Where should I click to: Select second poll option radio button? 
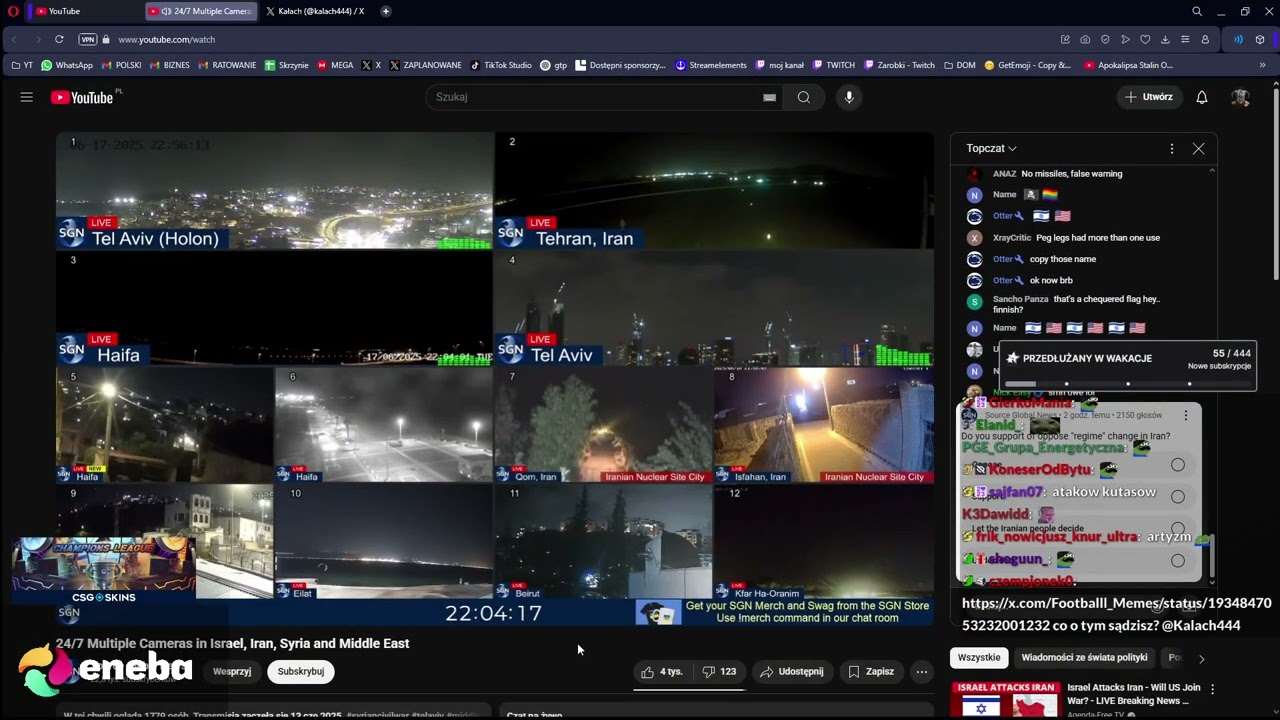coord(1178,496)
